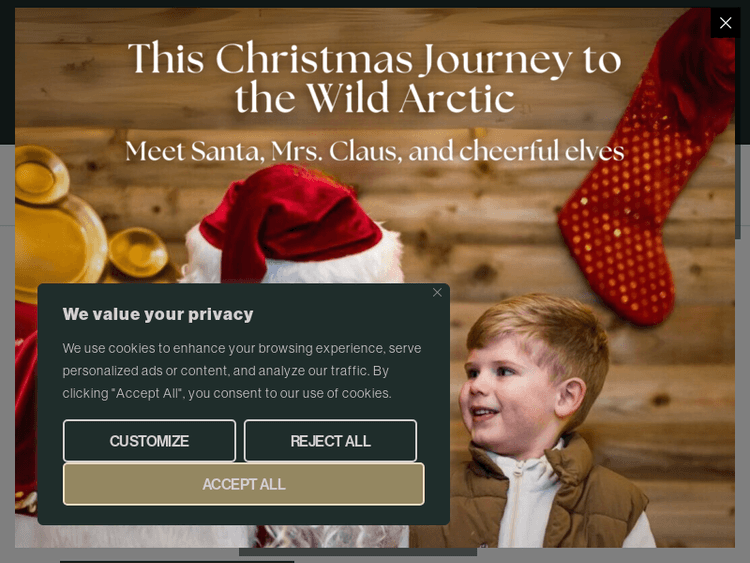Viewport: 750px width, 563px height.
Task: Click the "This Christmas Journey" headline
Action: point(375,77)
